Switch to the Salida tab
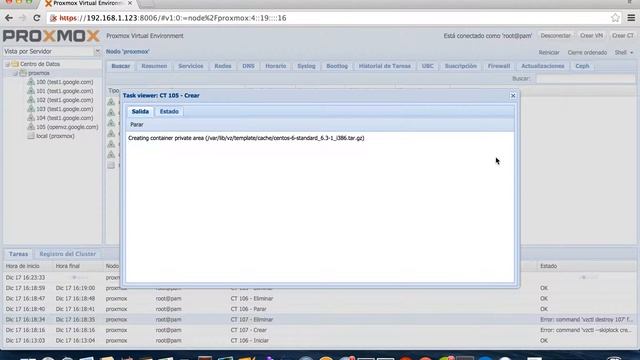Viewport: 640px width, 360px height. pos(140,111)
